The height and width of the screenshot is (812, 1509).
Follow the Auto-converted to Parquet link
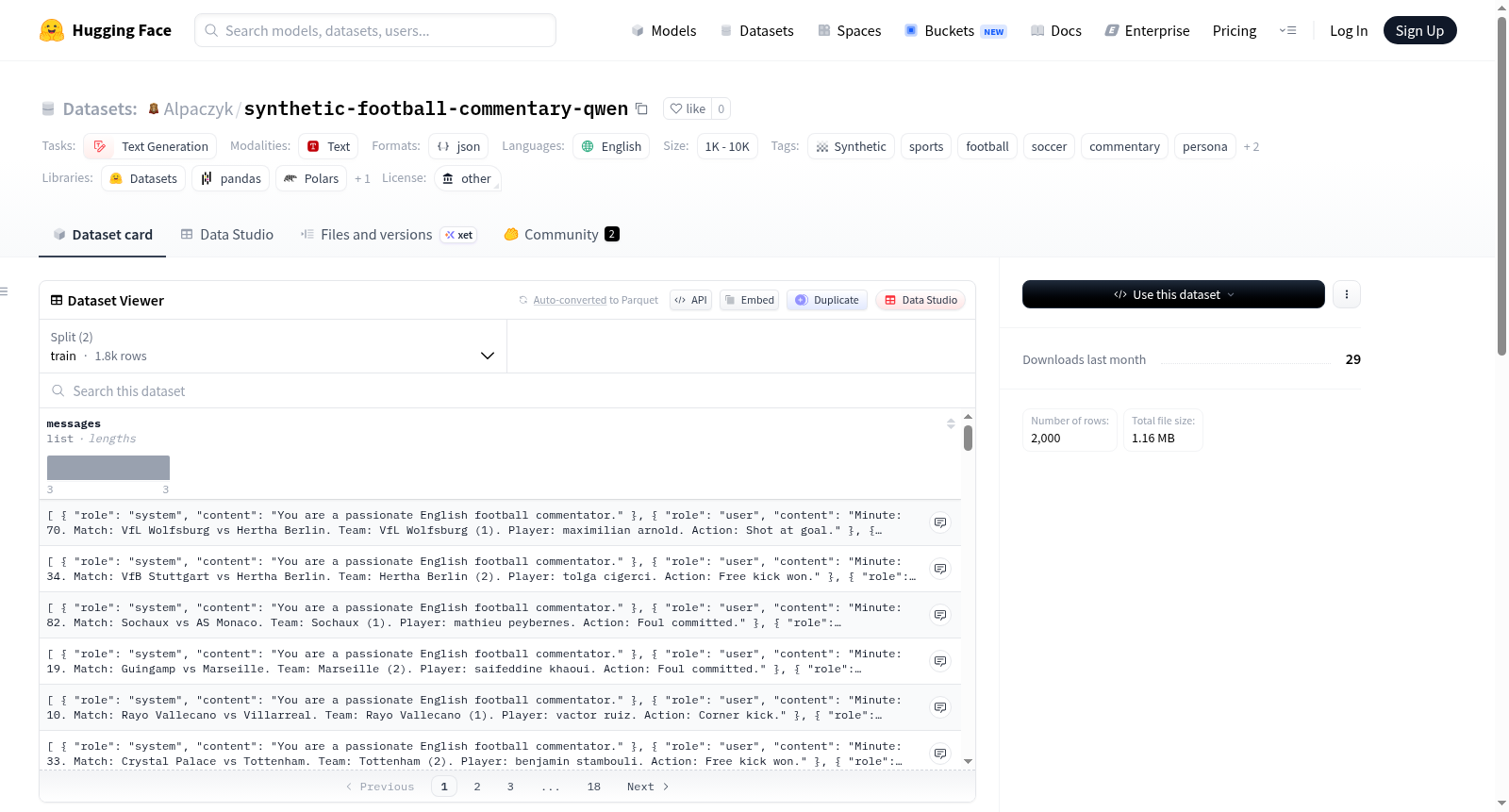coord(570,300)
